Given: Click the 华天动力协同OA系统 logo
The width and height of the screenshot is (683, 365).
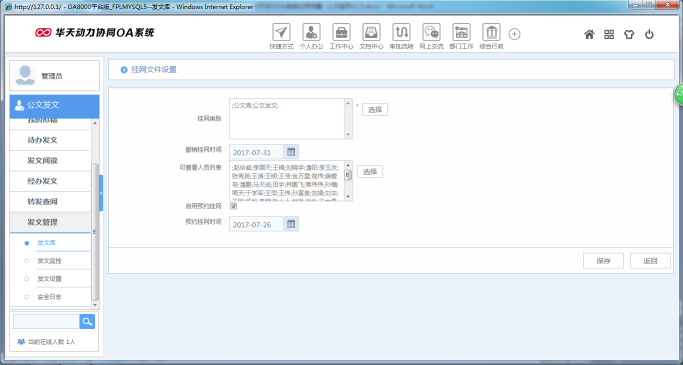Looking at the screenshot, I should [x=95, y=32].
